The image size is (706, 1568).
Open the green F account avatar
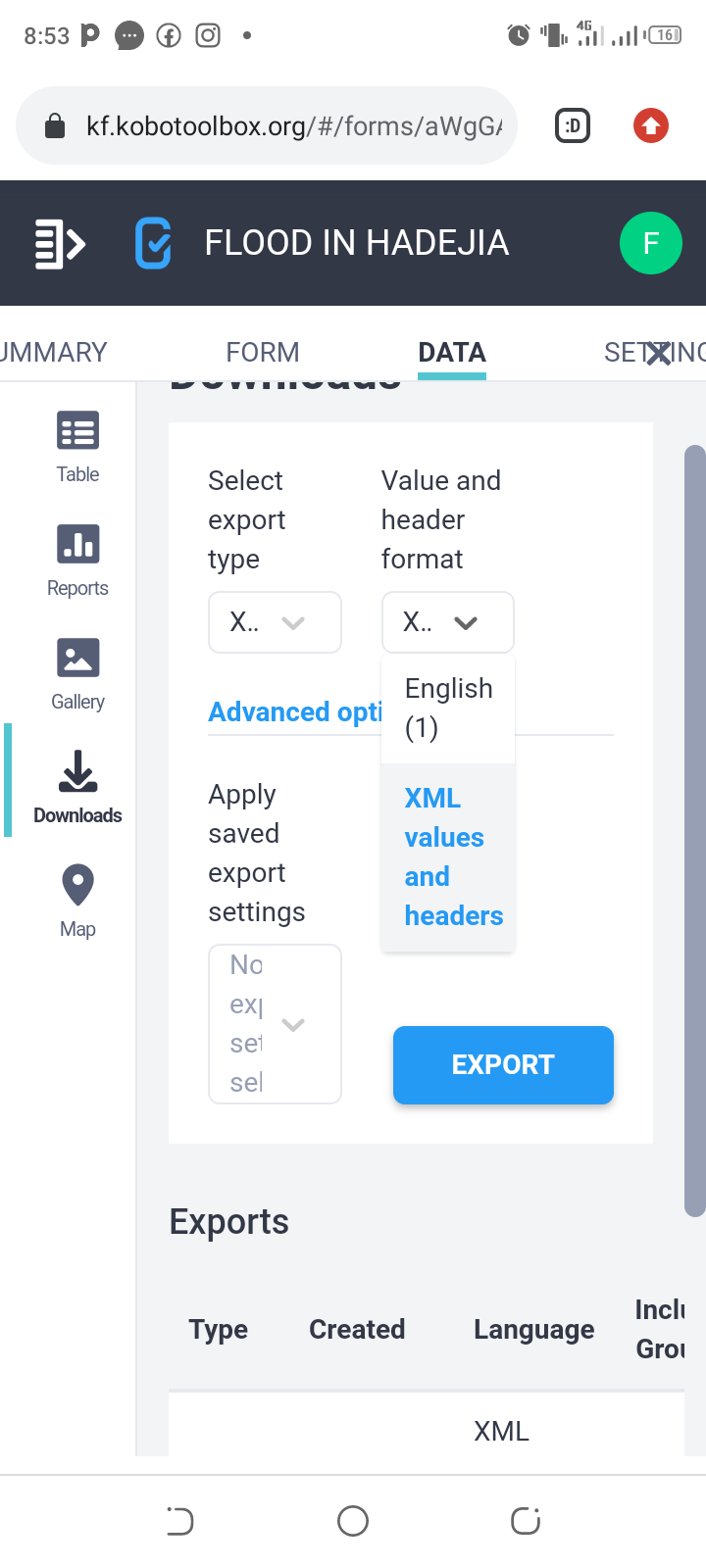(650, 243)
